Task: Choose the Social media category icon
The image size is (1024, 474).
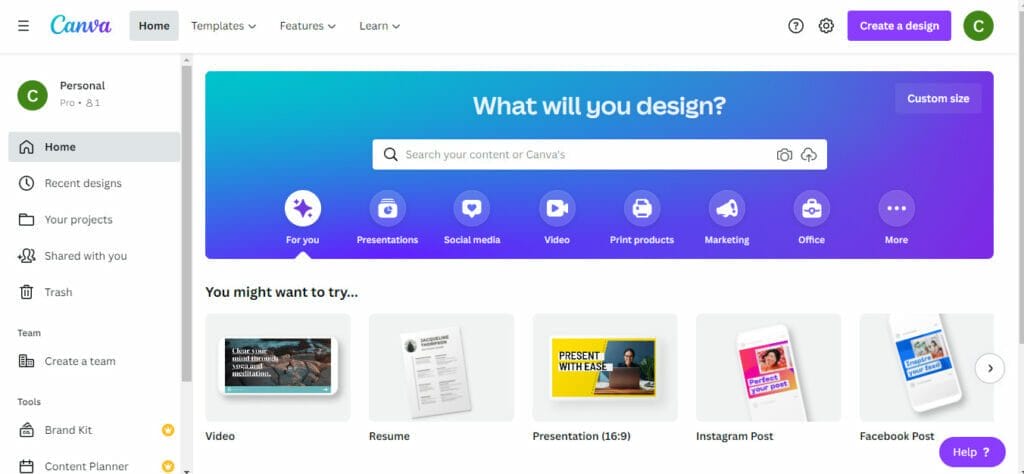Action: [x=472, y=208]
